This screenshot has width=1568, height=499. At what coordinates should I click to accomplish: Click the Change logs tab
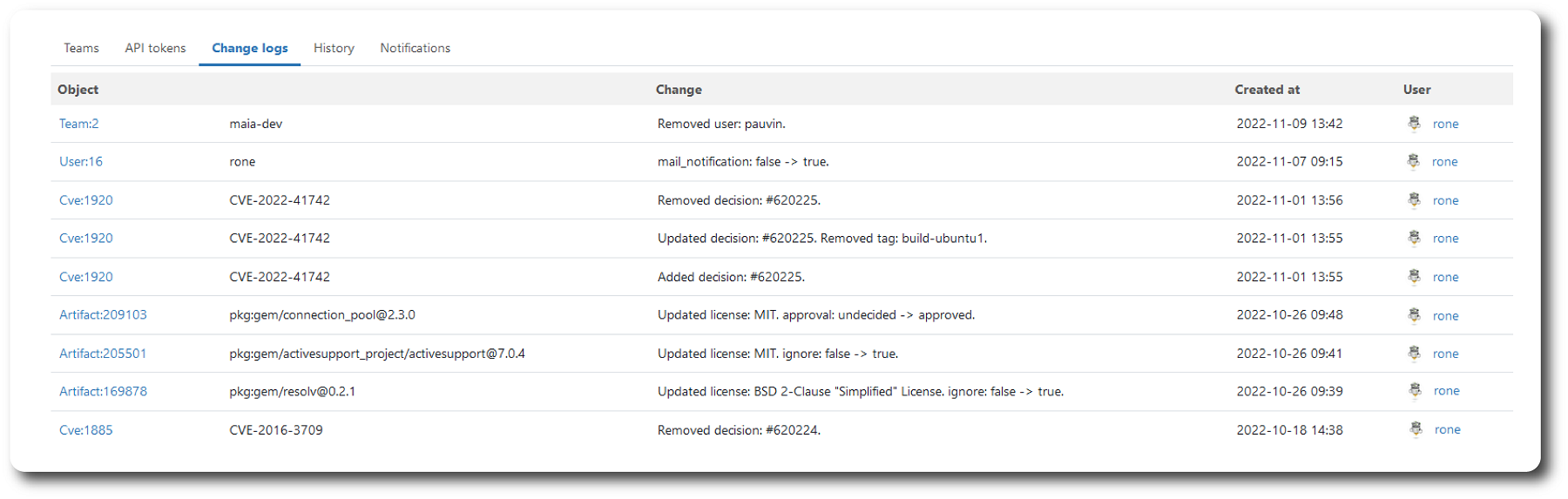249,49
